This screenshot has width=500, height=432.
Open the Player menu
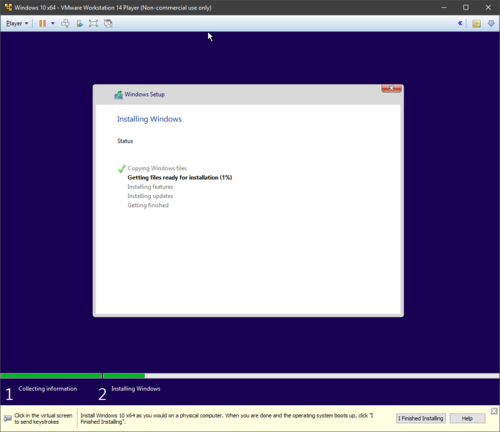17,23
